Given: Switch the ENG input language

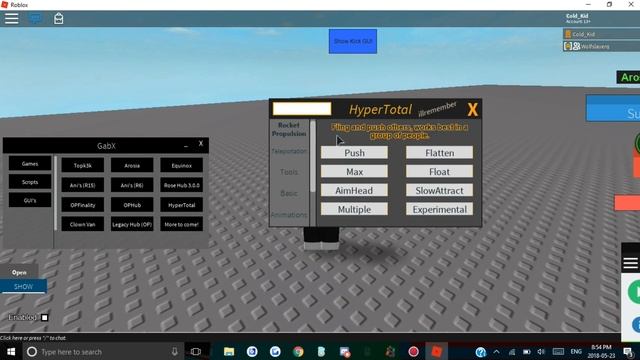Looking at the screenshot, I should 576,351.
